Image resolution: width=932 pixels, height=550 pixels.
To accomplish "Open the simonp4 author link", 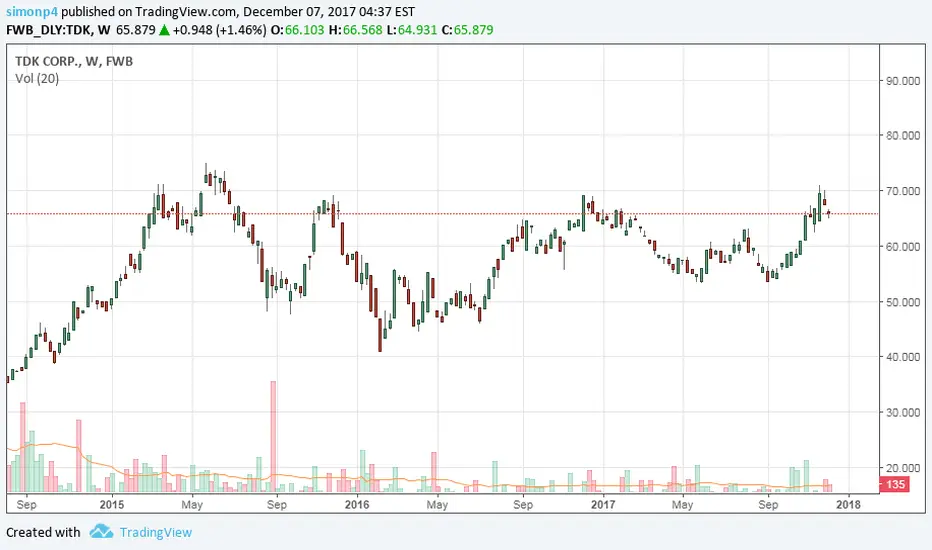I will (x=32, y=11).
